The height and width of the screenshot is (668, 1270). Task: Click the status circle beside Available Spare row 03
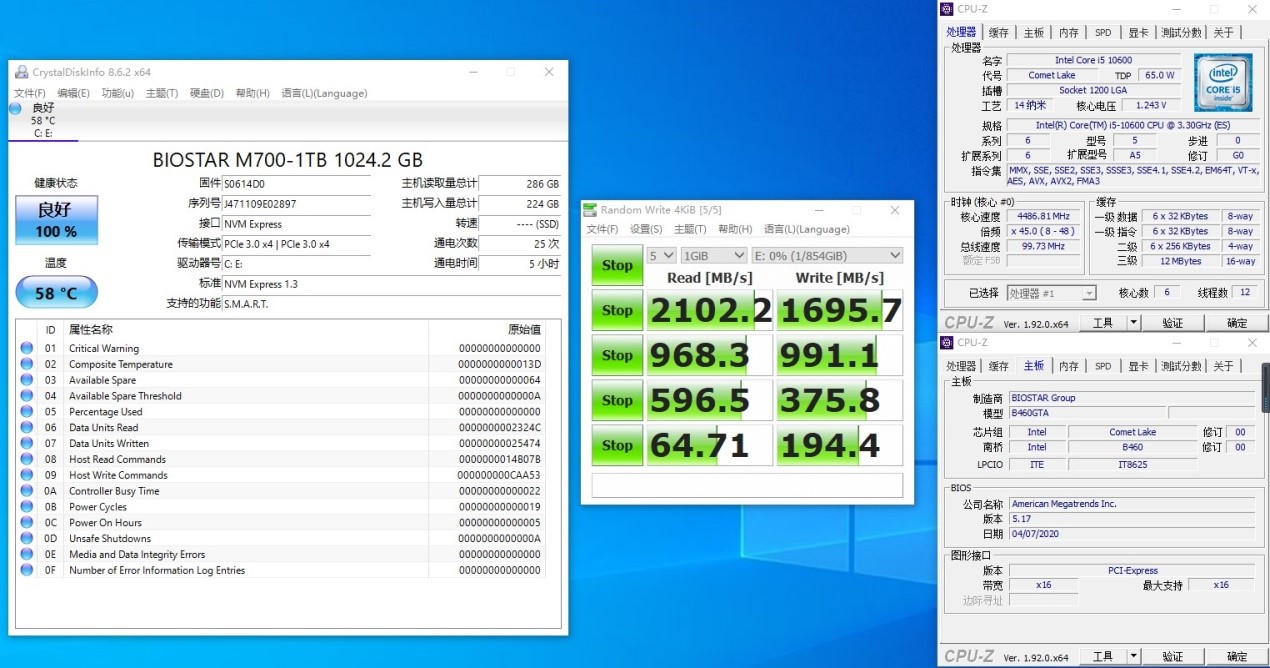26,380
